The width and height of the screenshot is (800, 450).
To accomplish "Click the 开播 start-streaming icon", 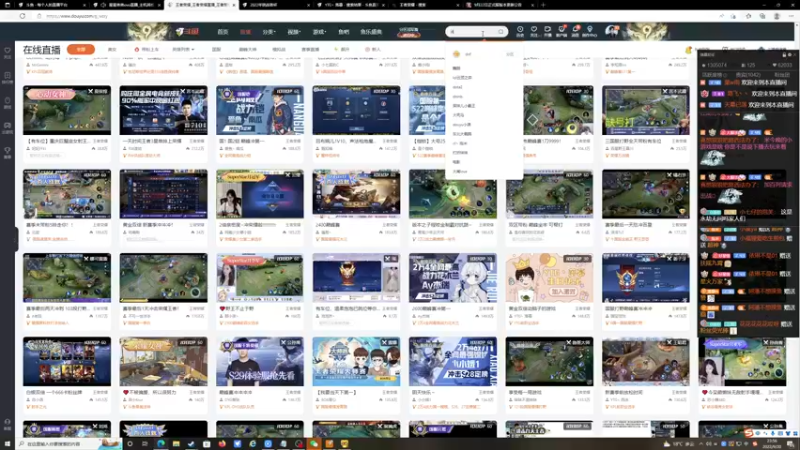I will pyautogui.click(x=547, y=31).
